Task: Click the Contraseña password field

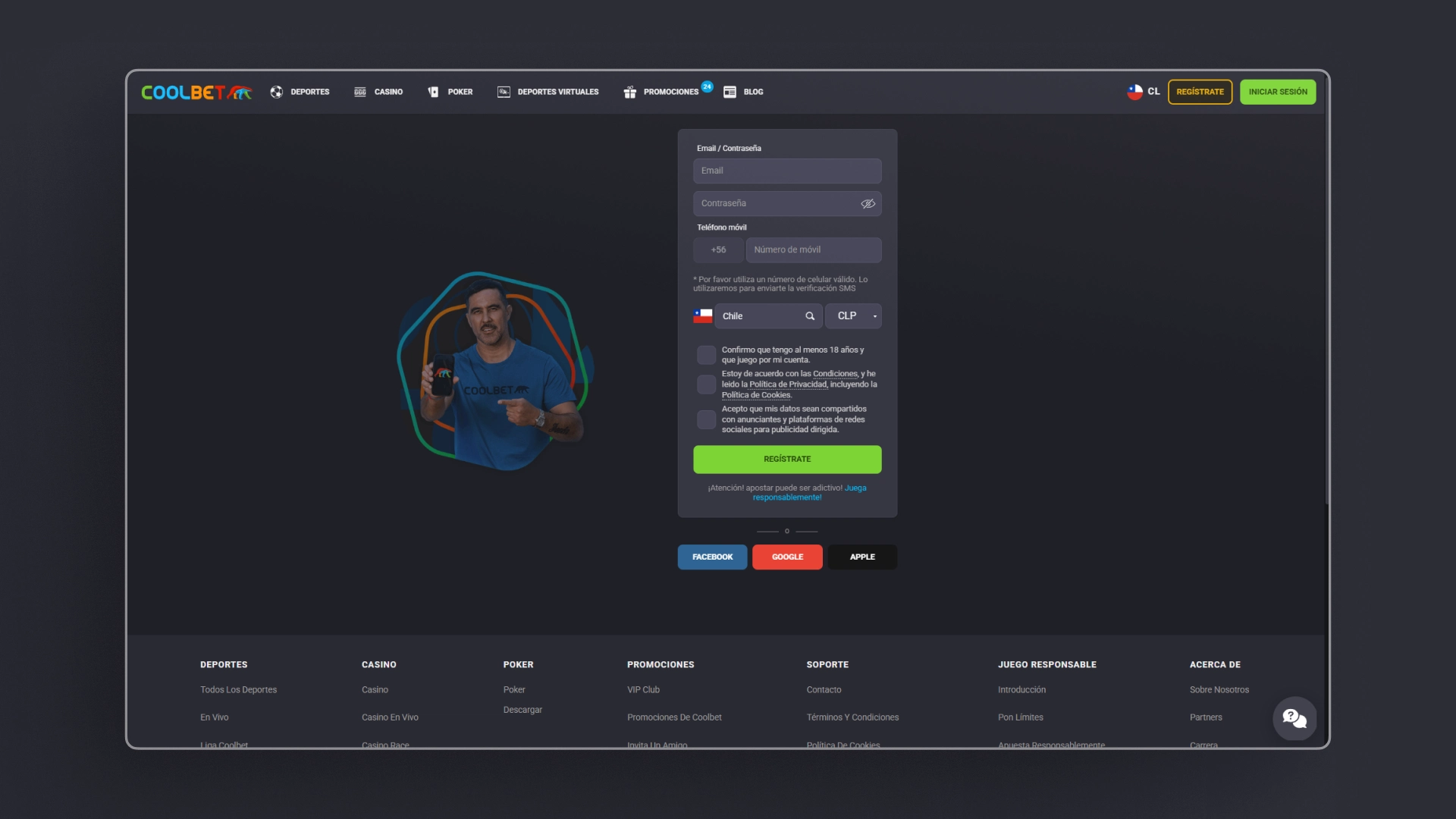Action: point(787,204)
